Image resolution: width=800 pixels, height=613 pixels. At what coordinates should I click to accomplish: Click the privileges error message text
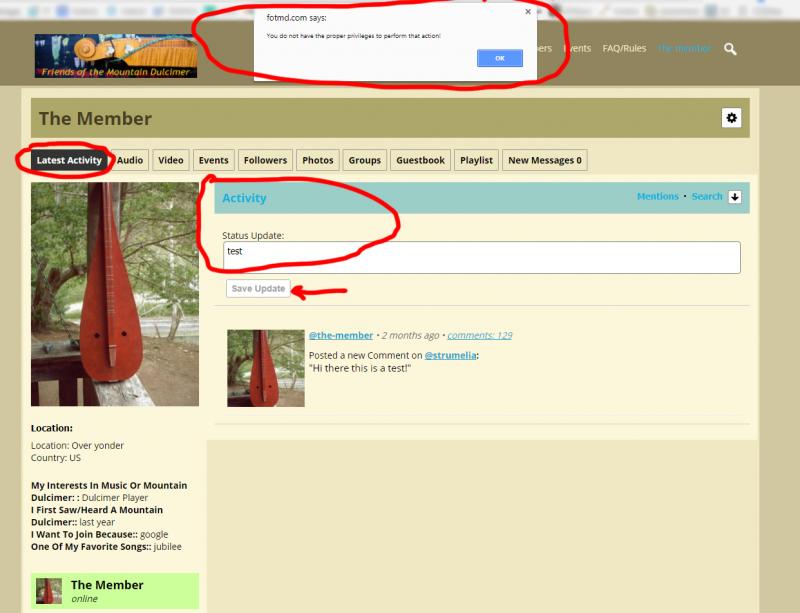[353, 36]
